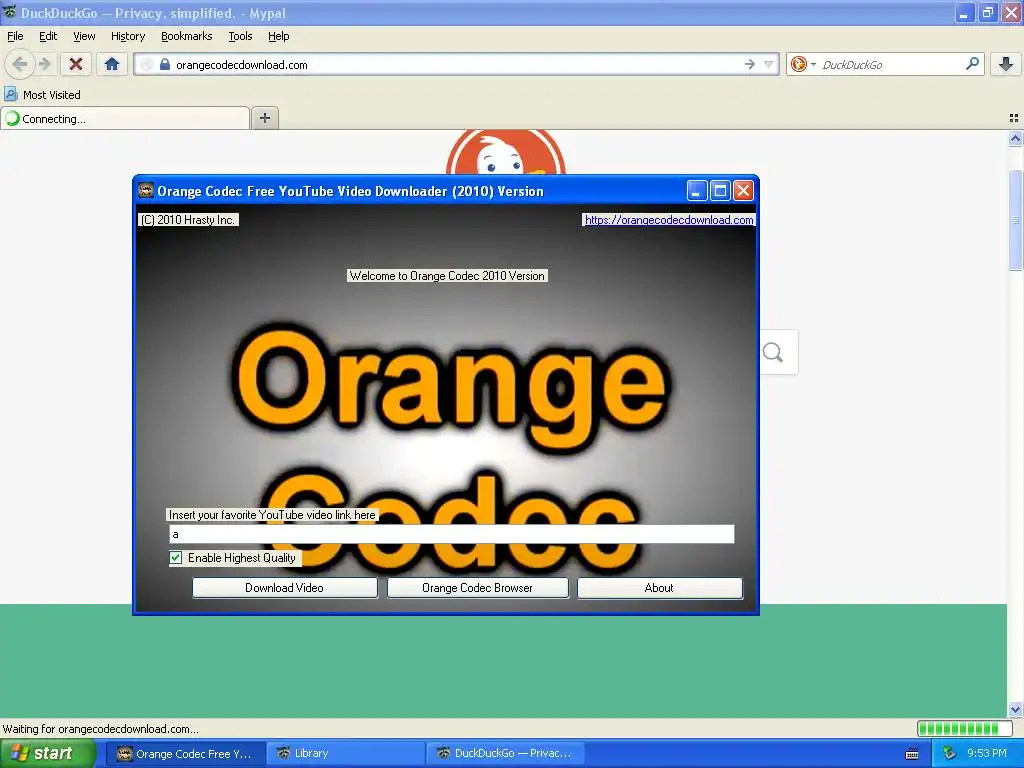This screenshot has height=768, width=1024.
Task: Click the Windows Start button
Action: 47,753
